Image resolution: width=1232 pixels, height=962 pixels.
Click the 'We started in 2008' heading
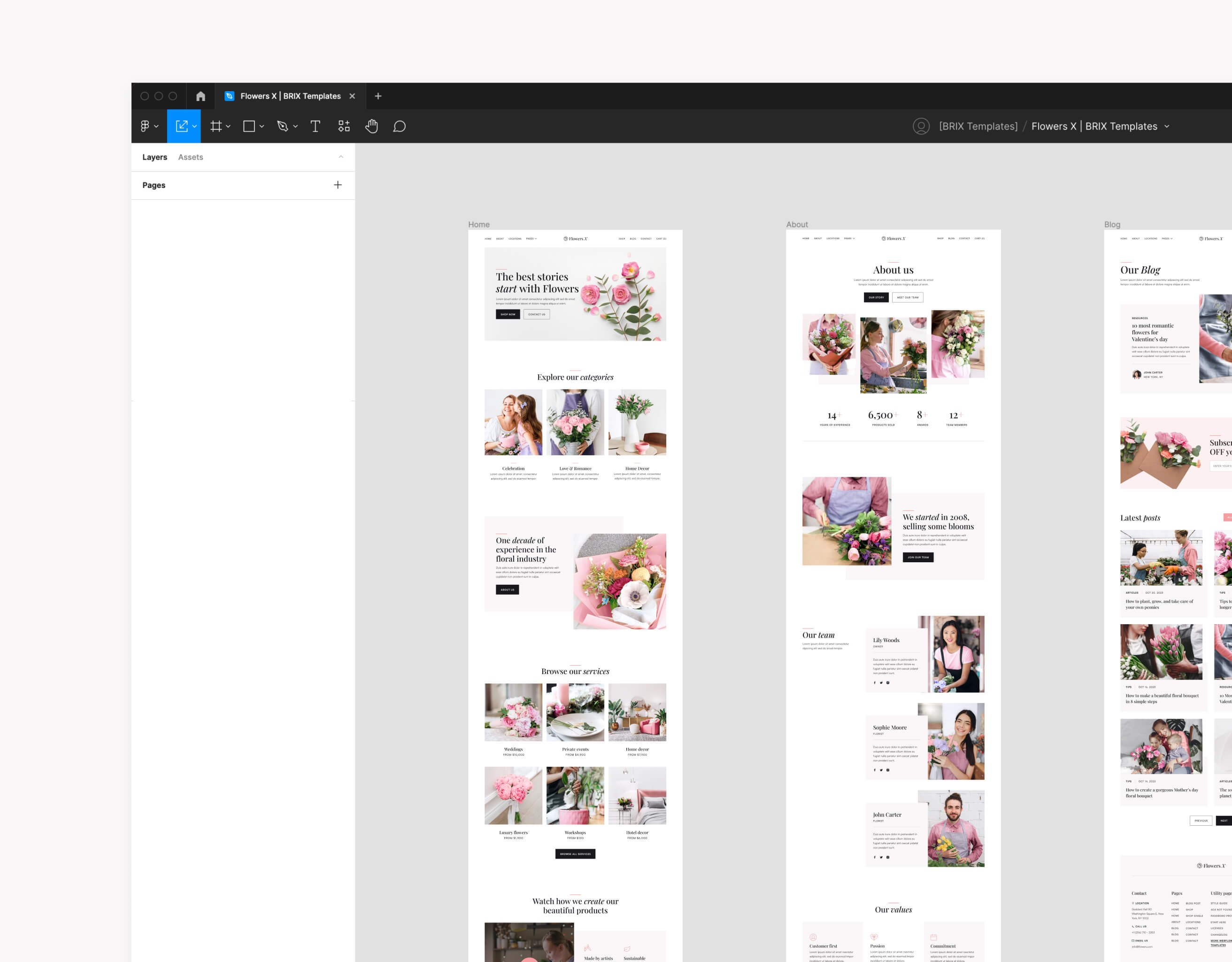tap(938, 522)
